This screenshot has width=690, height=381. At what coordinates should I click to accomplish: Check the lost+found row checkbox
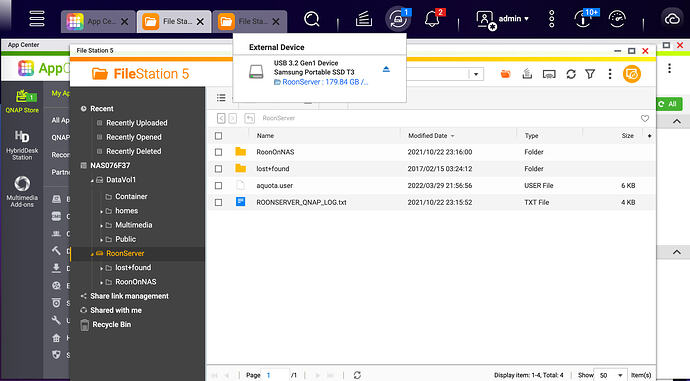pos(218,169)
